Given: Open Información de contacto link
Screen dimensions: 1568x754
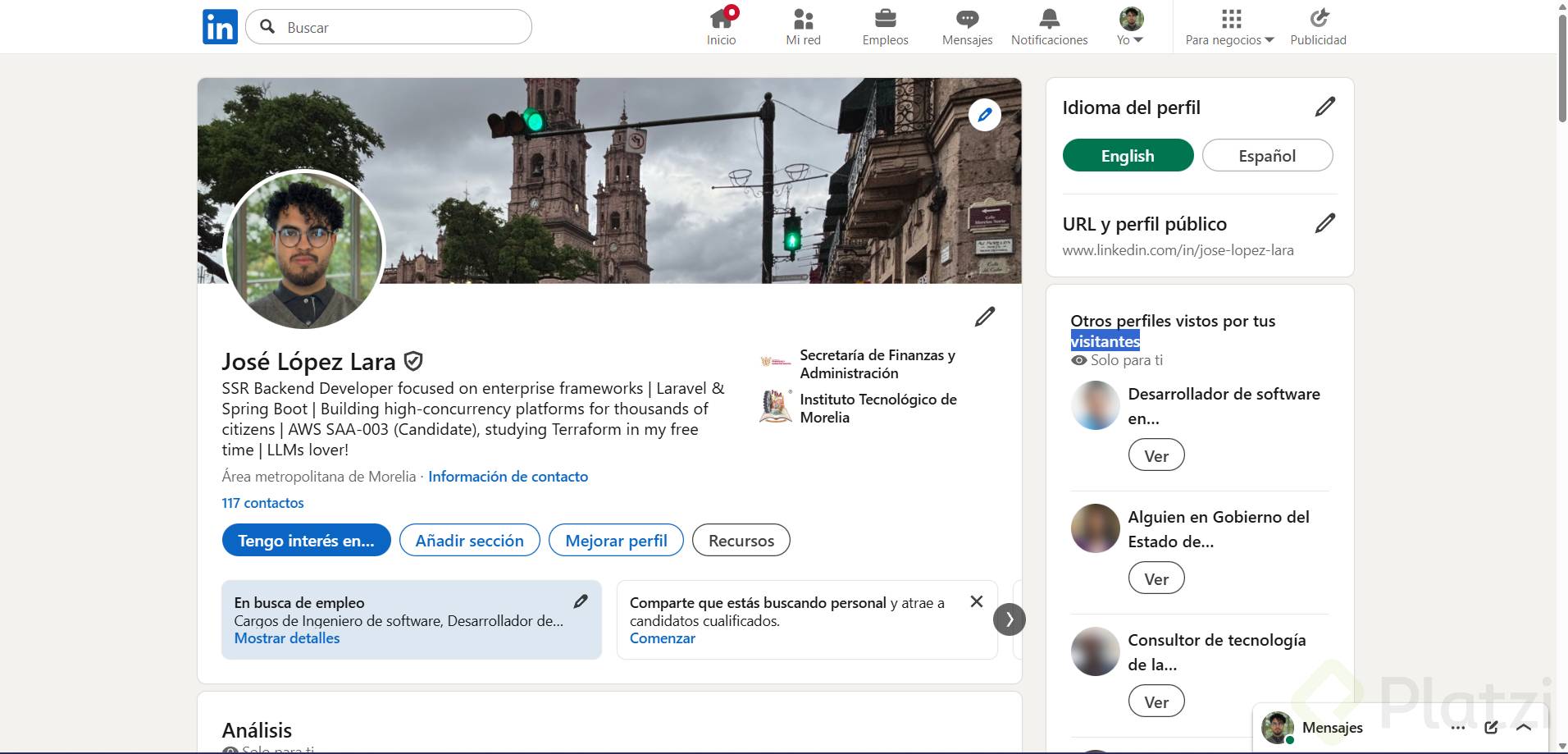Looking at the screenshot, I should click(x=508, y=476).
